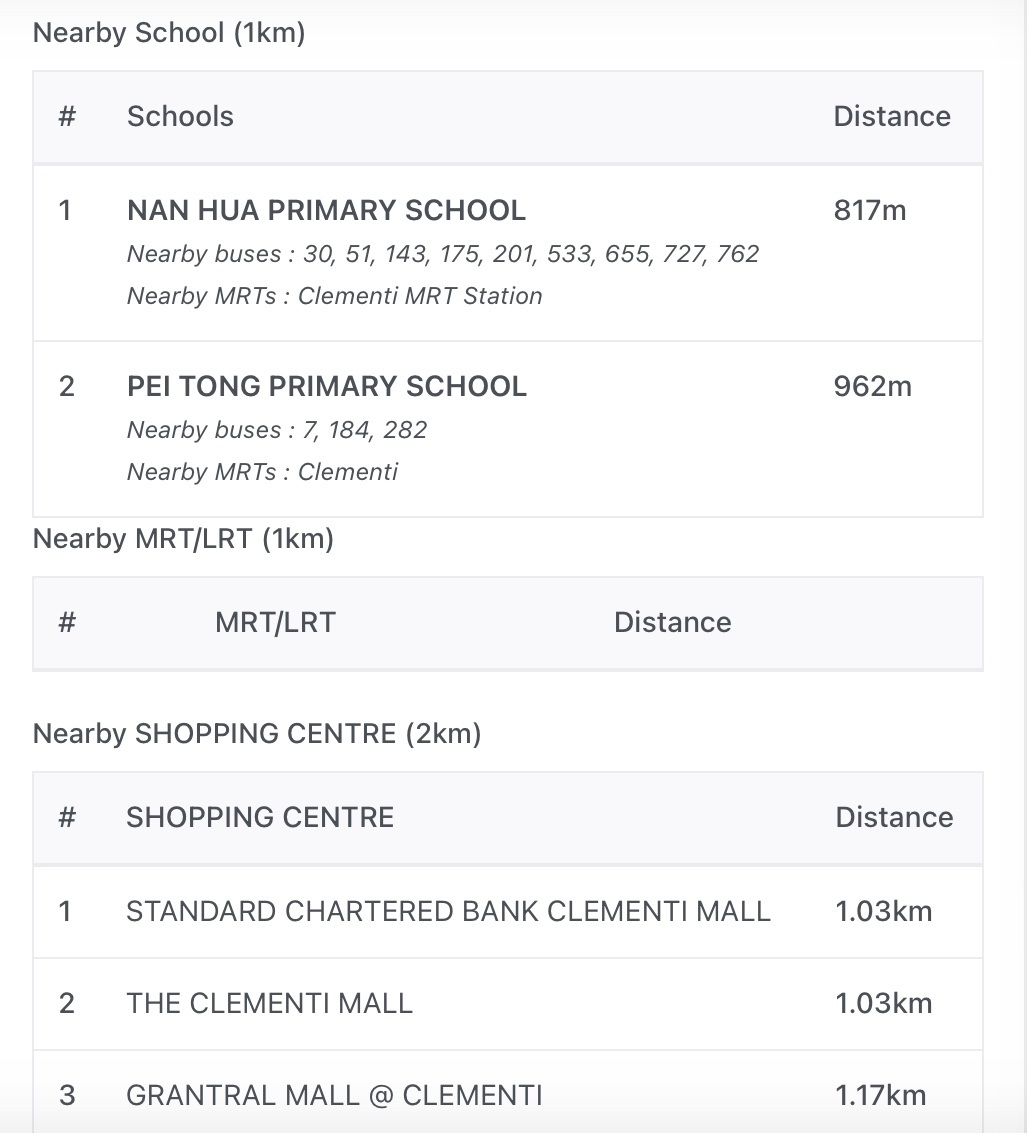Click Clementi MRT Station text under Nan Hua
This screenshot has height=1138, width=1027.
(420, 297)
